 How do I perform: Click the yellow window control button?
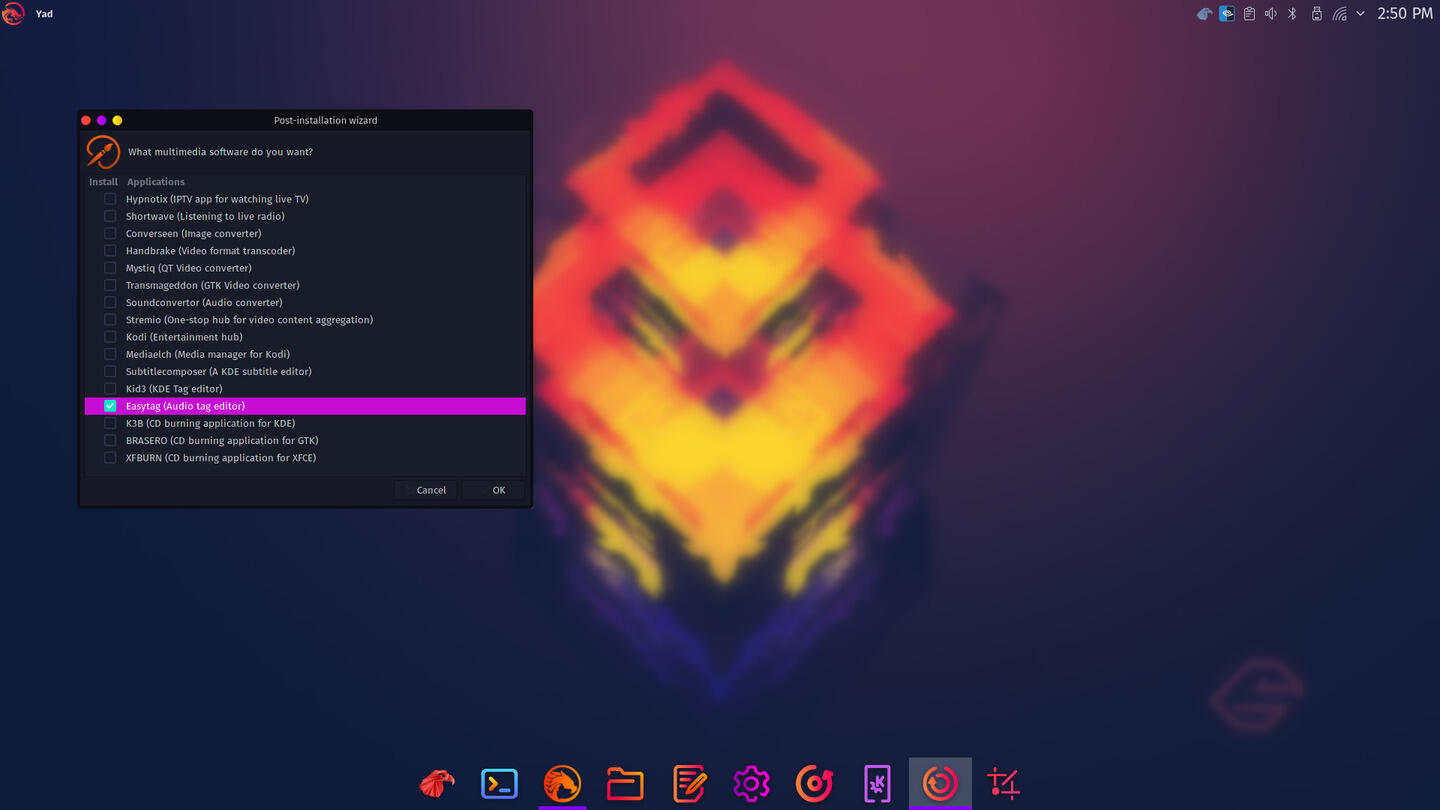coord(117,120)
